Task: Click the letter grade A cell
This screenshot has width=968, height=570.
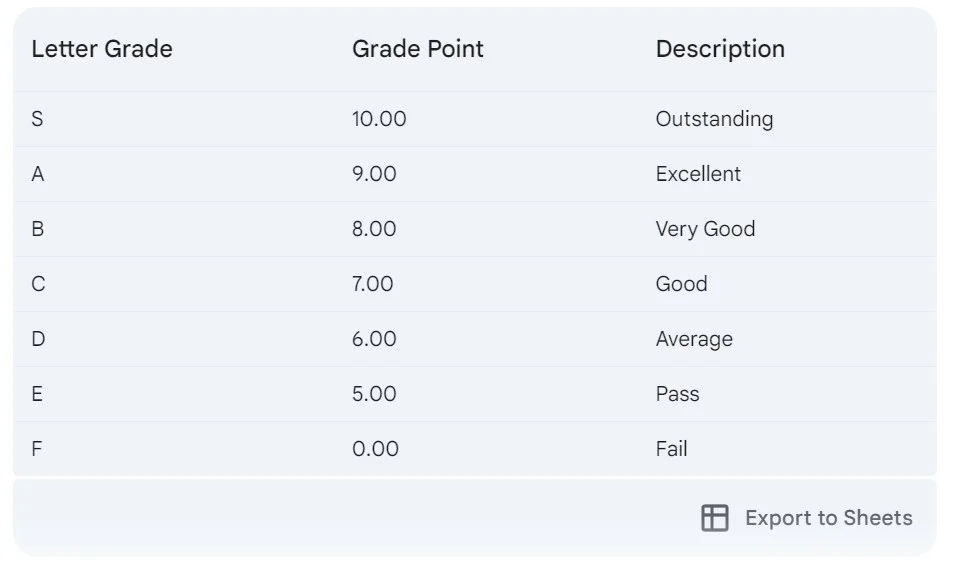Action: 38,174
